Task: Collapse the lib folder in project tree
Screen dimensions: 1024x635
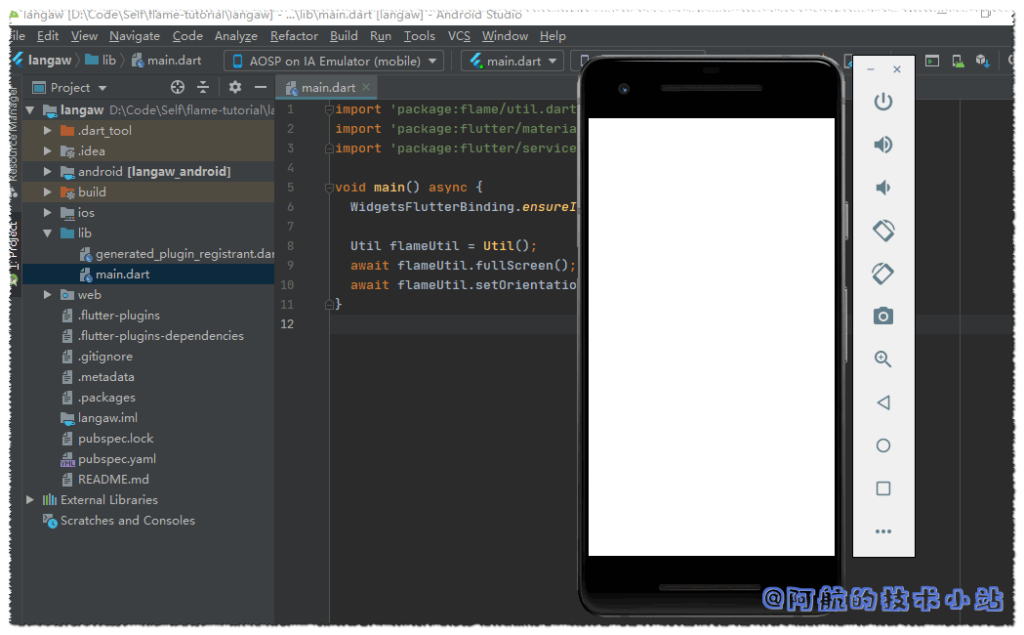Action: coord(48,233)
